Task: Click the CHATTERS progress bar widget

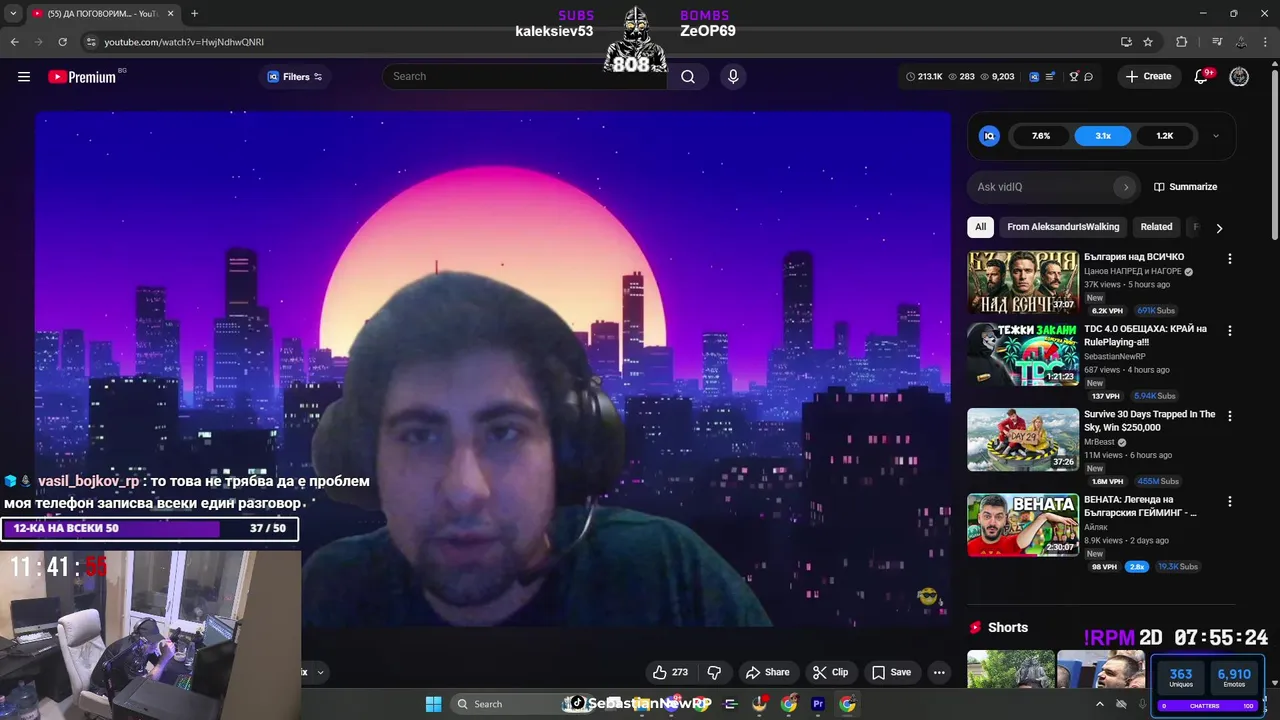Action: 1207,706
